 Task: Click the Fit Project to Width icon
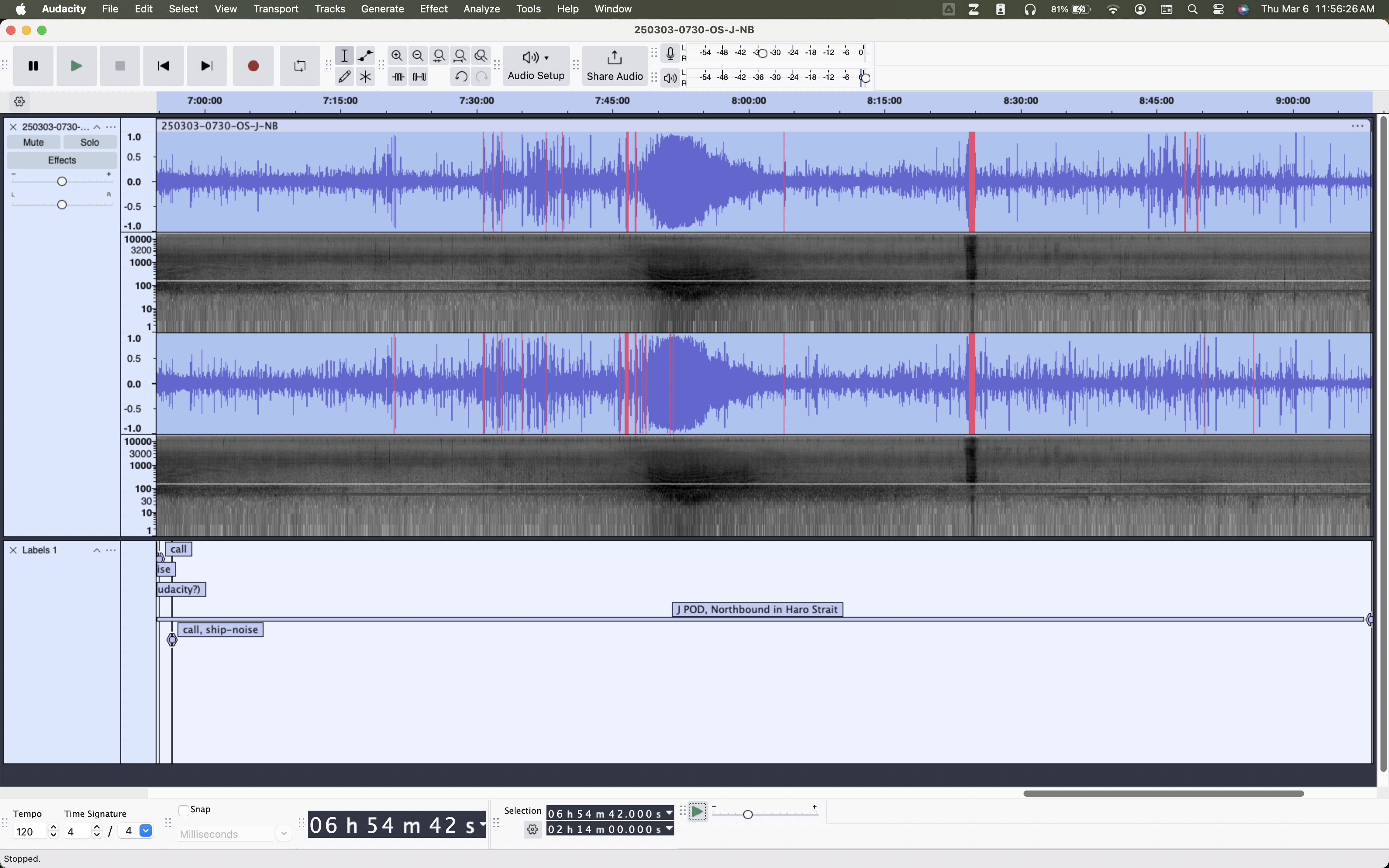point(460,56)
